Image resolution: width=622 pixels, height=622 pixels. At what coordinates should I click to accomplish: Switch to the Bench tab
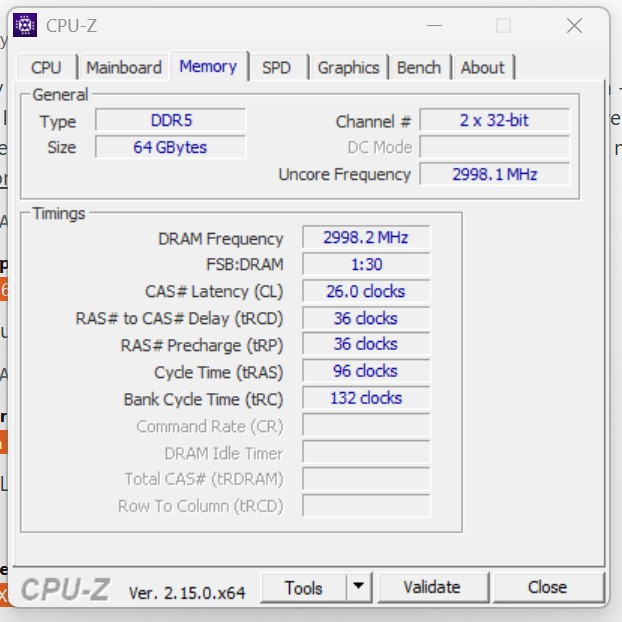click(x=419, y=67)
